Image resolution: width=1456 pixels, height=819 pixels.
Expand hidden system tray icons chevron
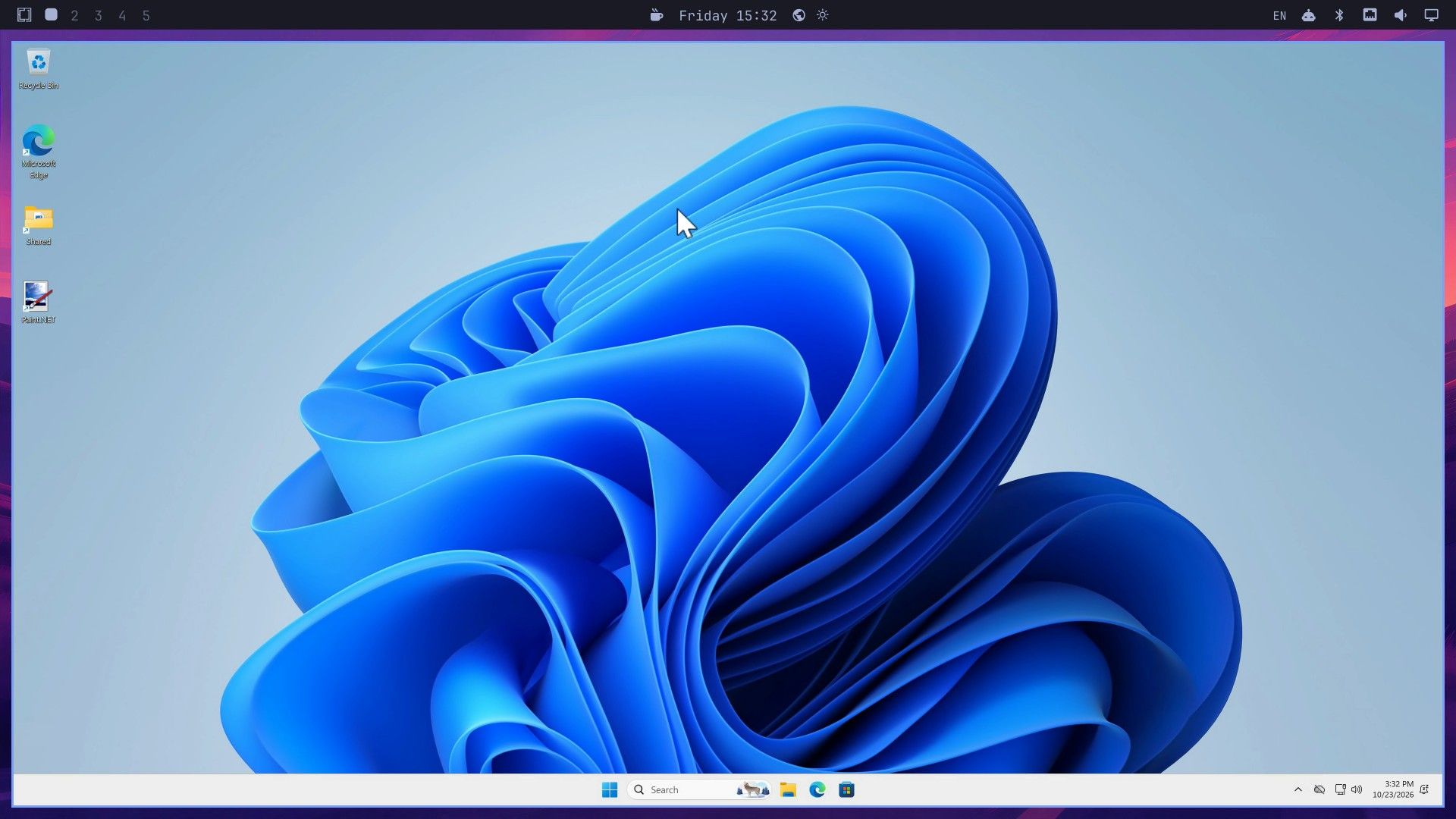click(1298, 789)
